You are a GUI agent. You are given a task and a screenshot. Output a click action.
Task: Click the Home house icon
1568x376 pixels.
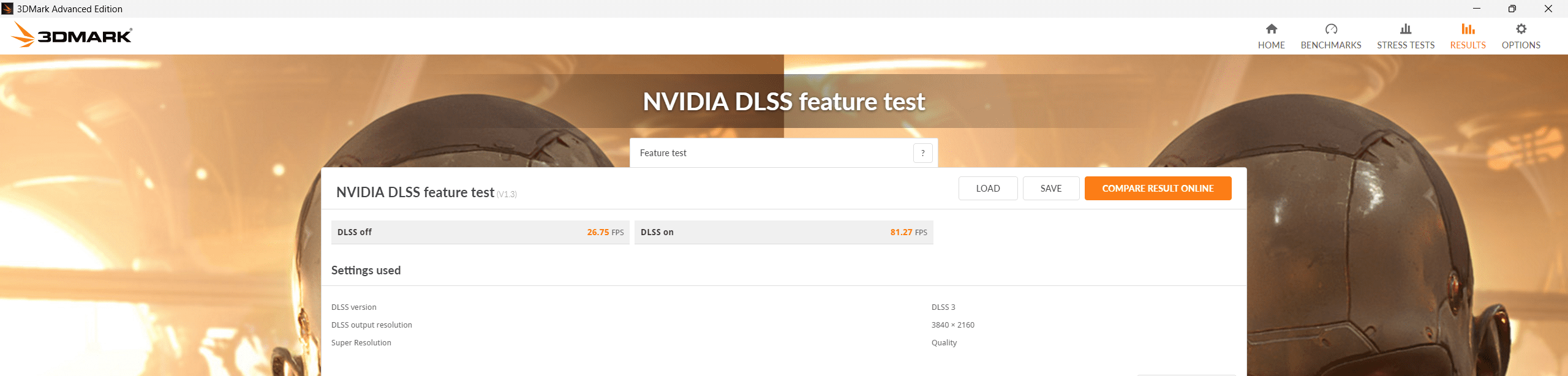pyautogui.click(x=1272, y=29)
